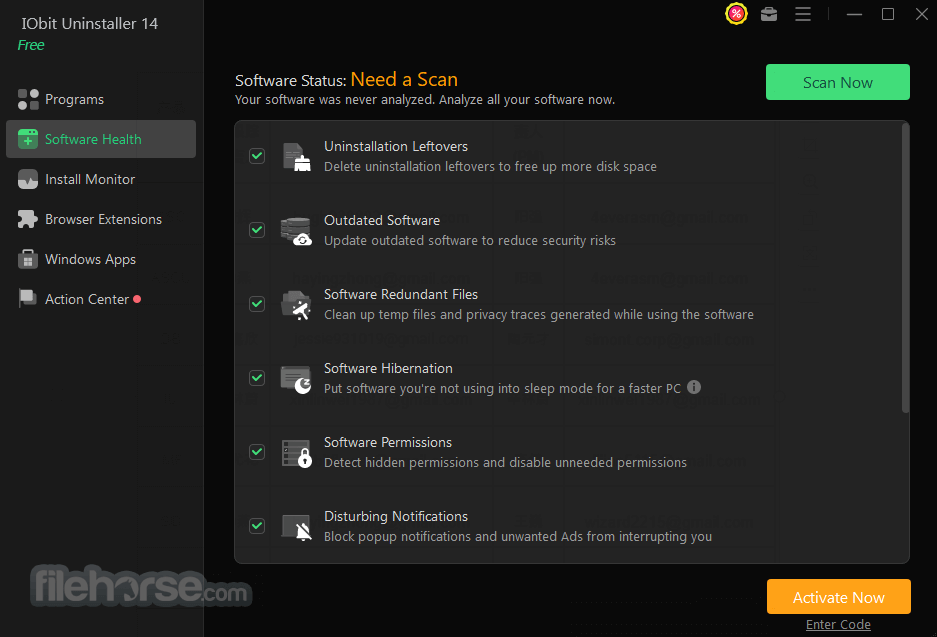Open the toolbox briefcase icon

click(769, 14)
